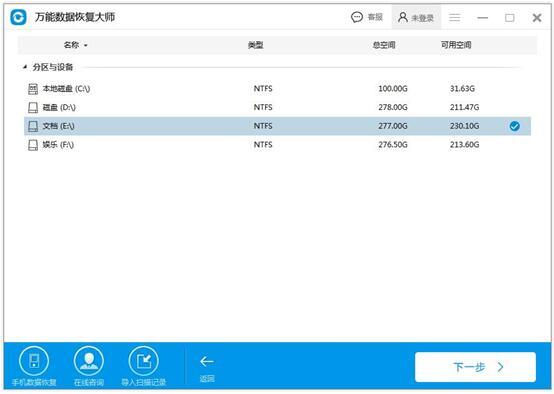554x394 pixels.
Task: Select the 文档 (E:\) partition
Action: 277,126
